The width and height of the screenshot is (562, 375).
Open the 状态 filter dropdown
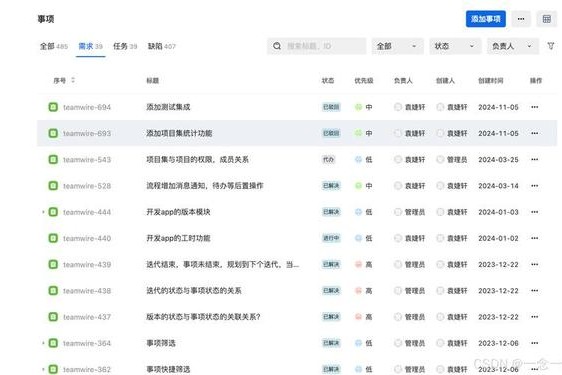tap(455, 46)
